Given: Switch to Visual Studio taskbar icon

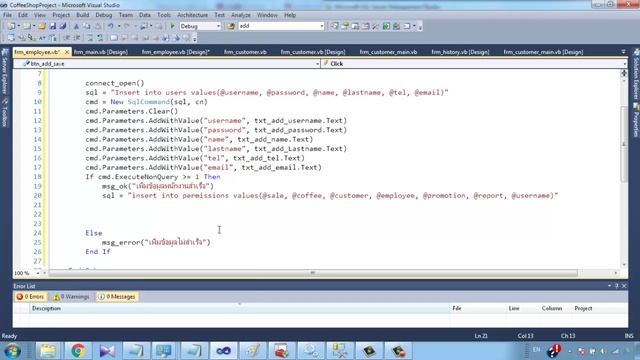Looking at the screenshot, I should click(x=223, y=351).
